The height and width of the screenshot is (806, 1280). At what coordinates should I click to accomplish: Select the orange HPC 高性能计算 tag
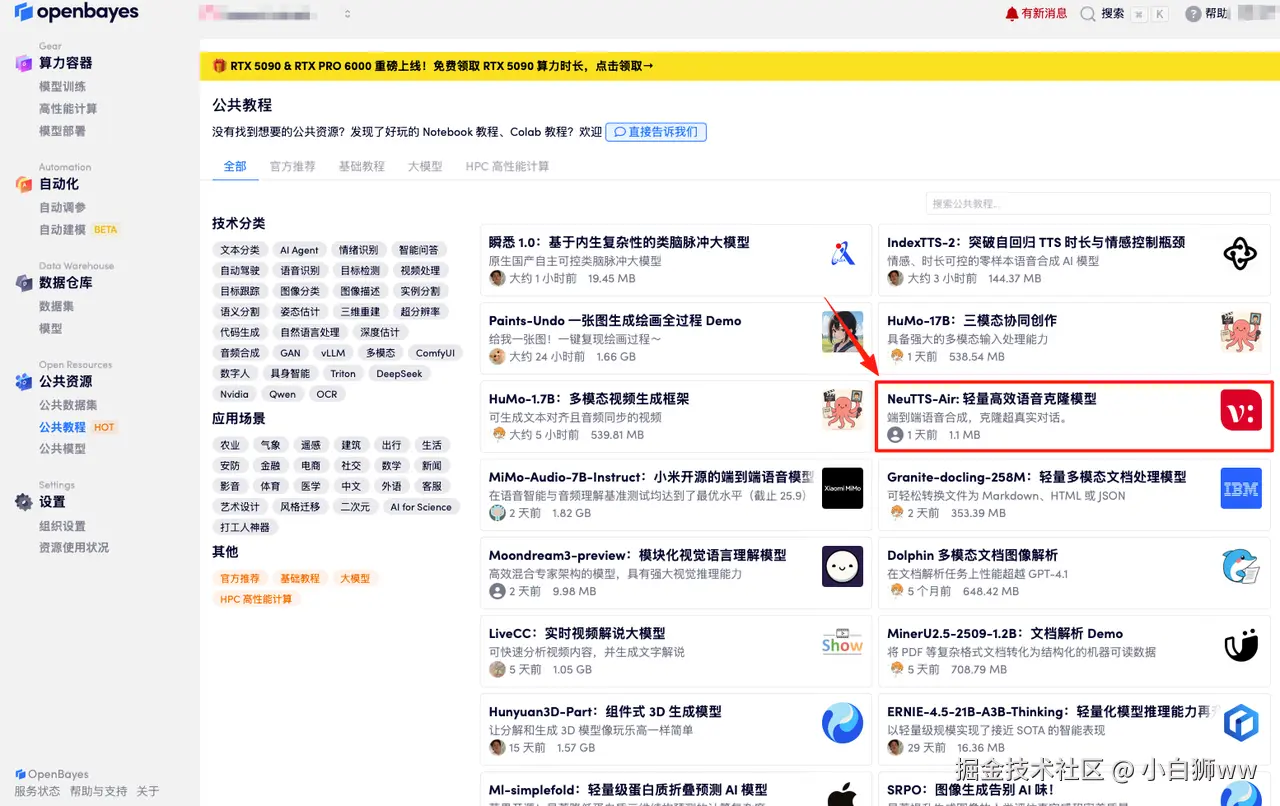tap(257, 599)
